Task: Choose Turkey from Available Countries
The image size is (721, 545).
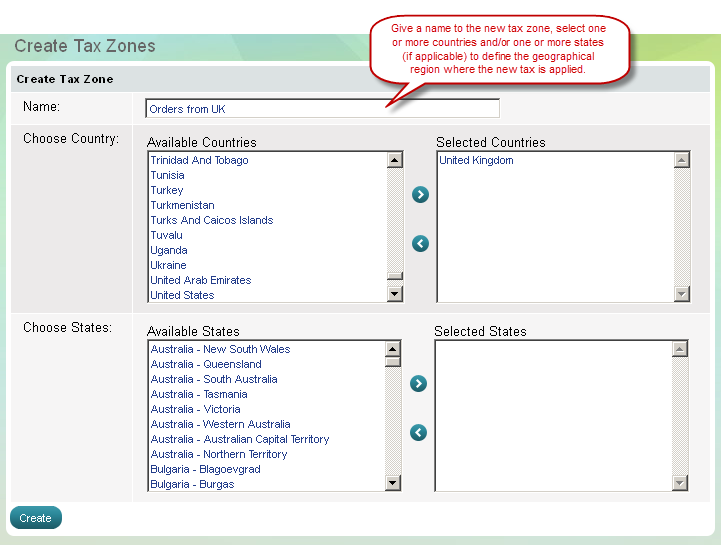Action: tap(167, 190)
